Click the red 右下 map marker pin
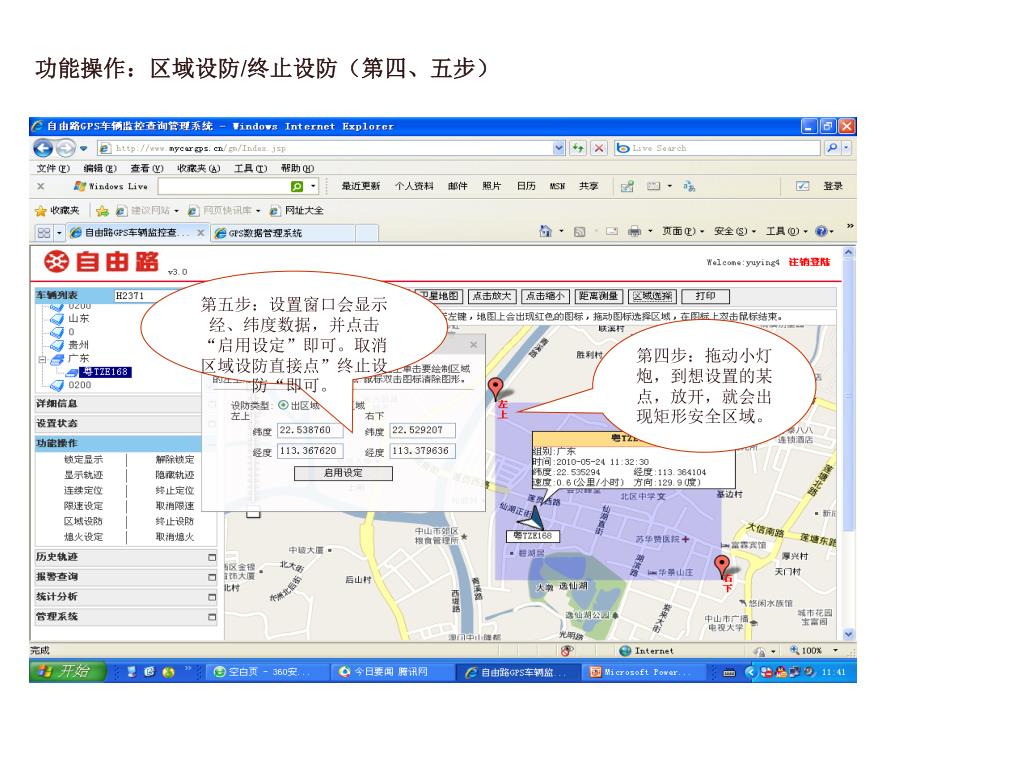Screen dimensions: 1024x768 pyautogui.click(x=722, y=566)
